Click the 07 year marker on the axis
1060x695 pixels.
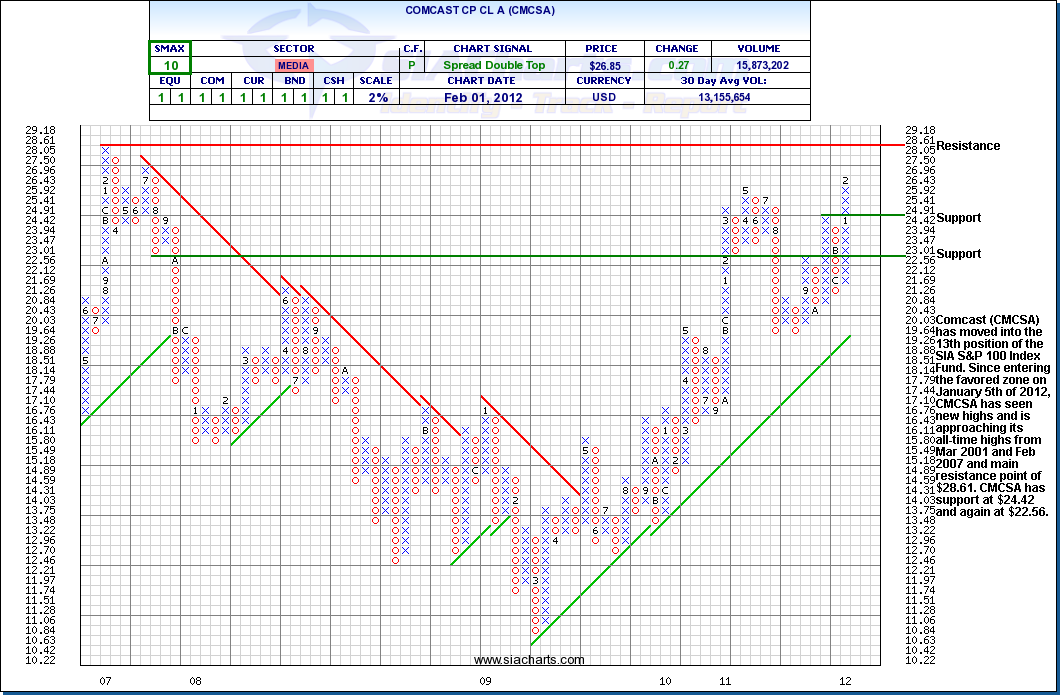pyautogui.click(x=104, y=681)
